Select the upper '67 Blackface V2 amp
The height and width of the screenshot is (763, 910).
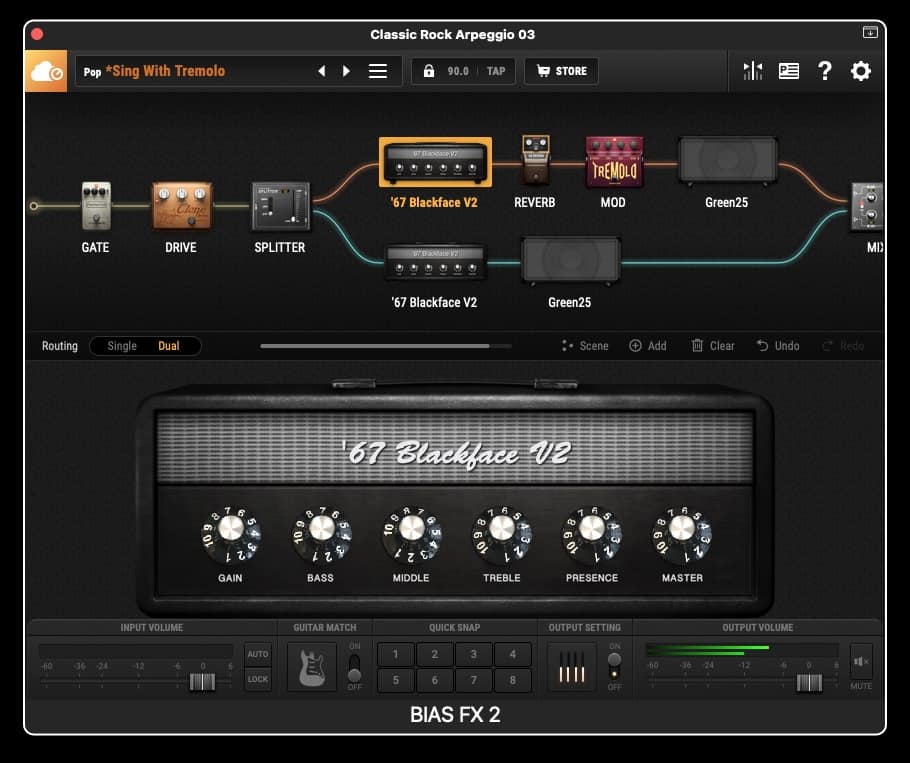[x=435, y=162]
